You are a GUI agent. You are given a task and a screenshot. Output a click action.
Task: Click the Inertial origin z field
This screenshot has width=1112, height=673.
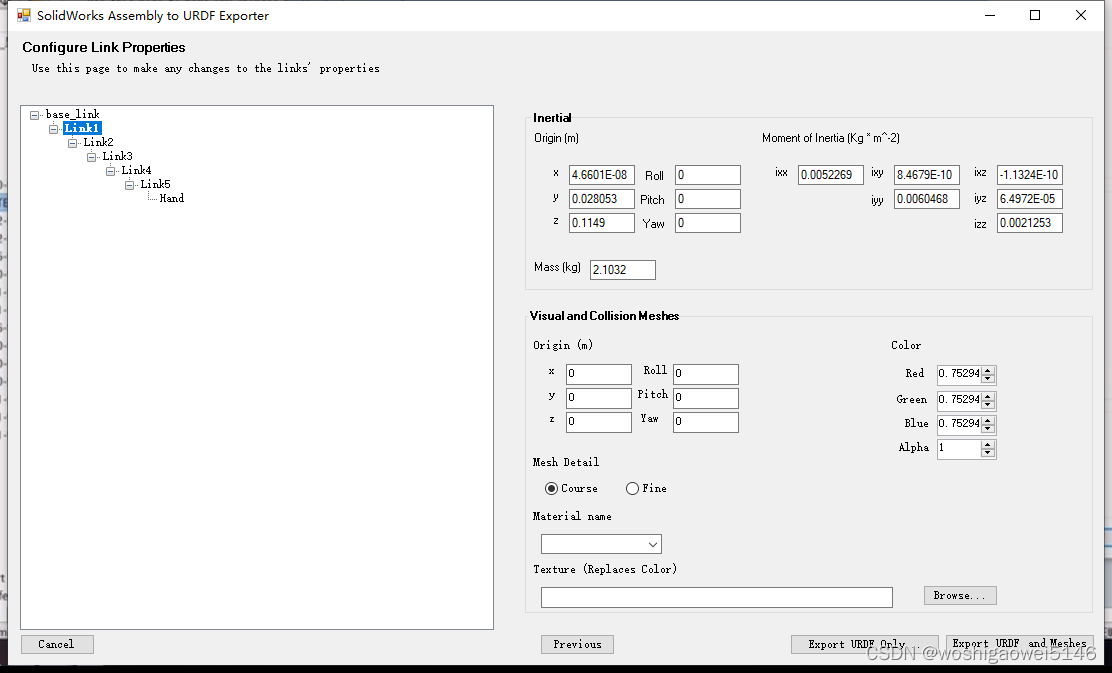point(601,223)
